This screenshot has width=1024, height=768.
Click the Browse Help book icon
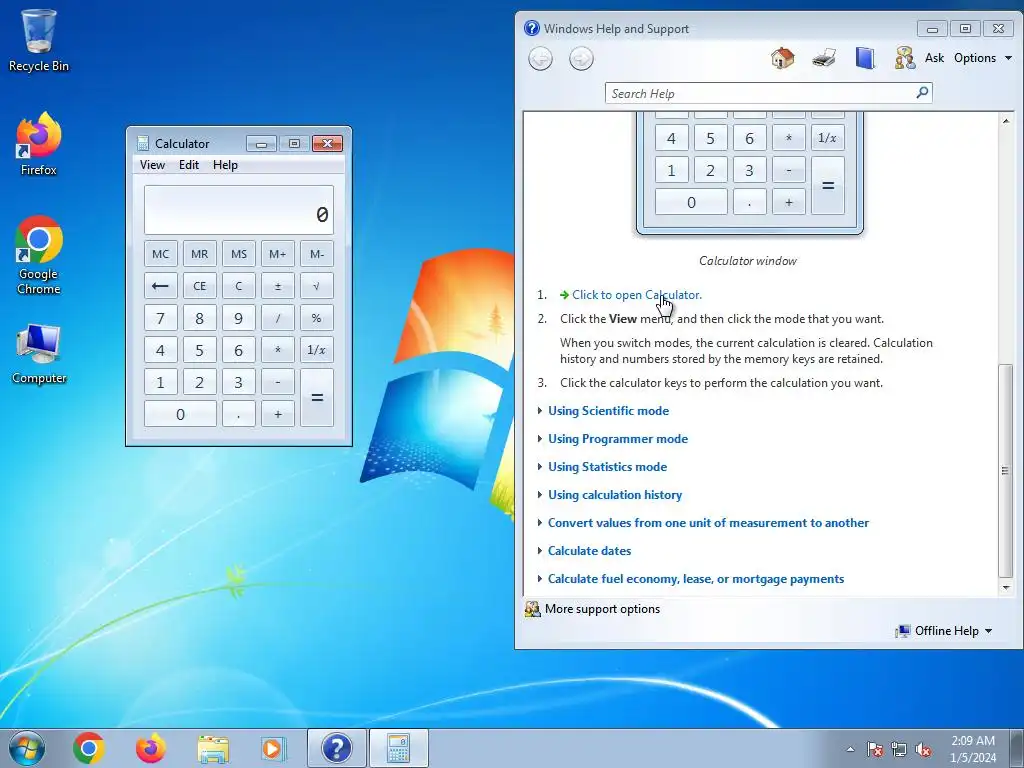[865, 58]
